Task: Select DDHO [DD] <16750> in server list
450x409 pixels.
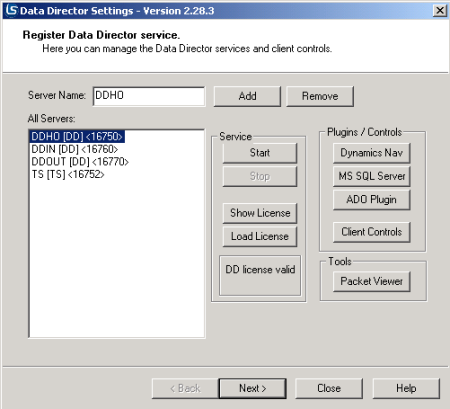Action: point(77,136)
